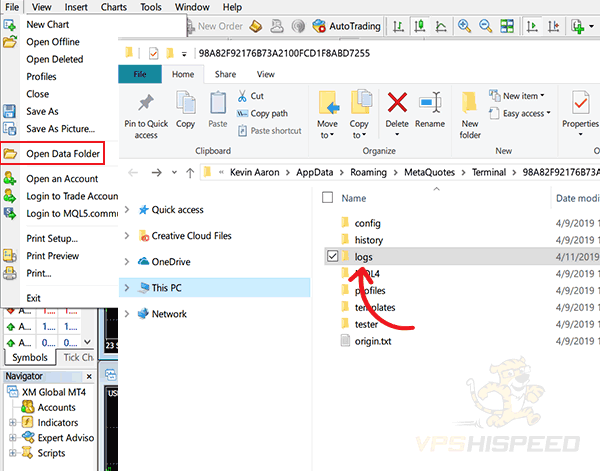
Task: Expand the This PC node
Action: [x=127, y=288]
